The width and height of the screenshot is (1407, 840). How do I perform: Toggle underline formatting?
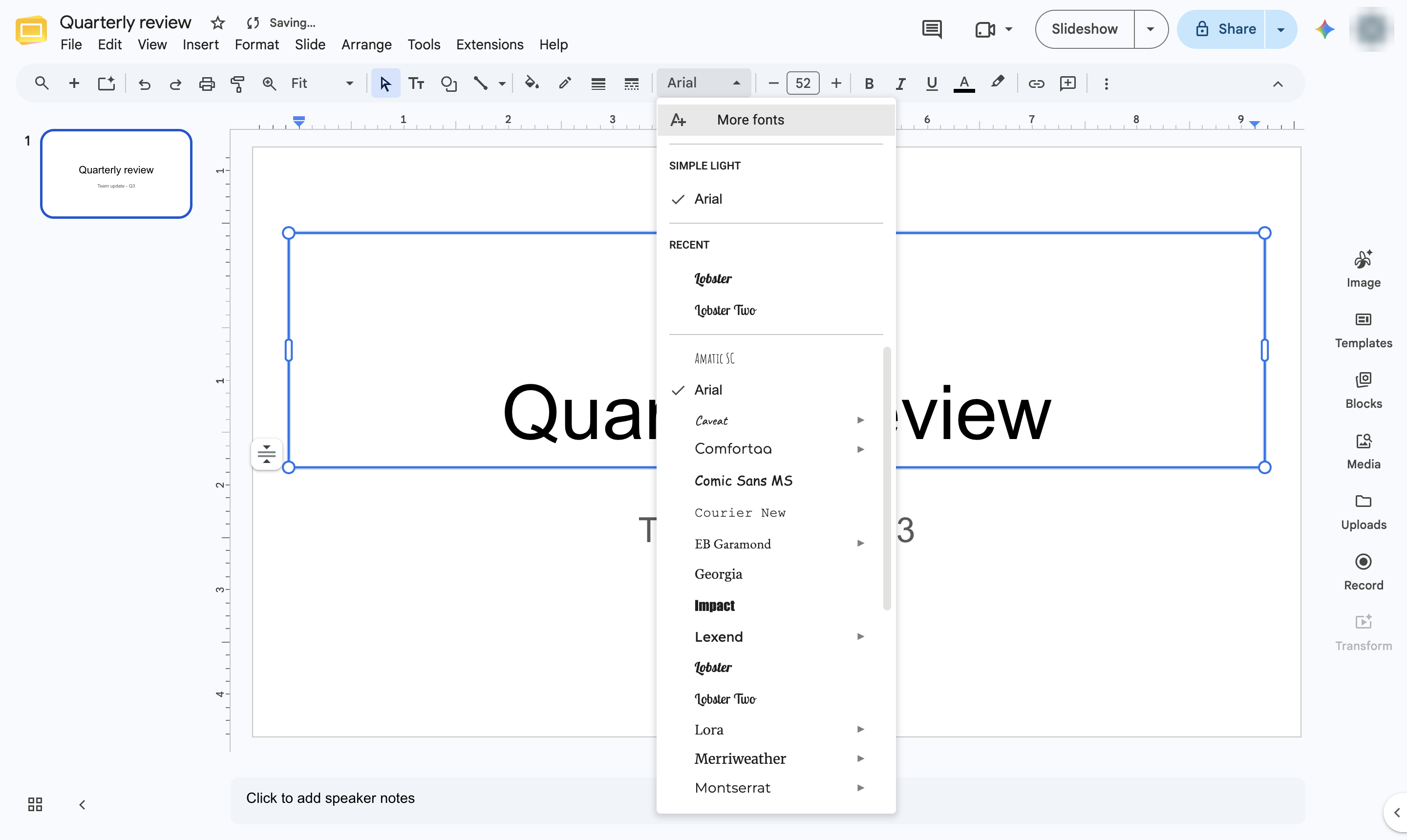(931, 84)
